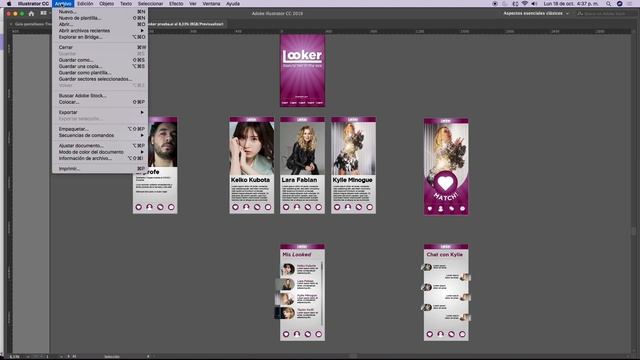Open the Efecto menu

pyautogui.click(x=176, y=4)
